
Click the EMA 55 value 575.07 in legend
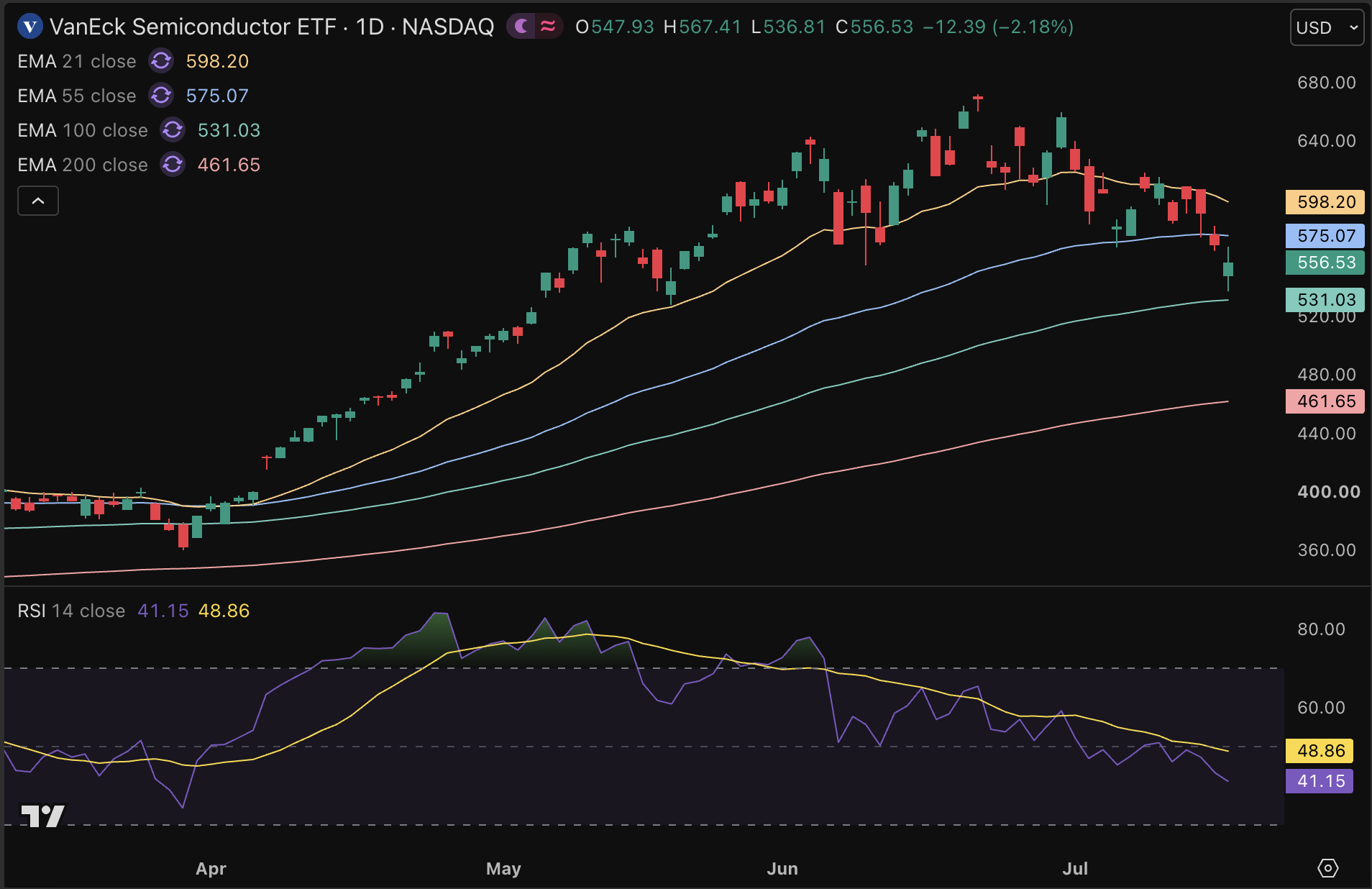(x=217, y=96)
